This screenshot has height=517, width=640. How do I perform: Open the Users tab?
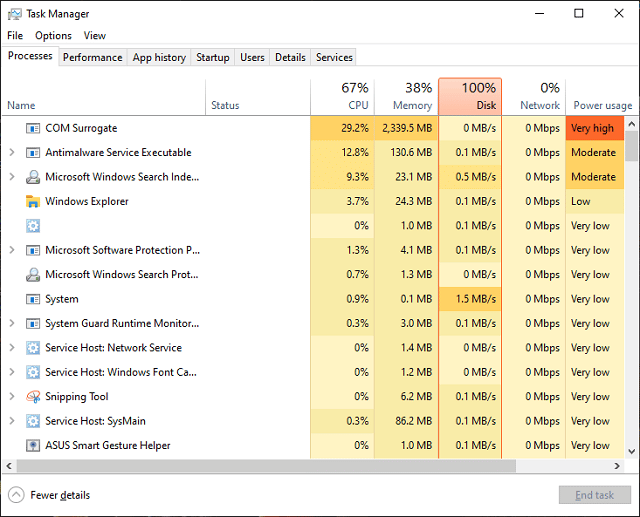coord(252,58)
